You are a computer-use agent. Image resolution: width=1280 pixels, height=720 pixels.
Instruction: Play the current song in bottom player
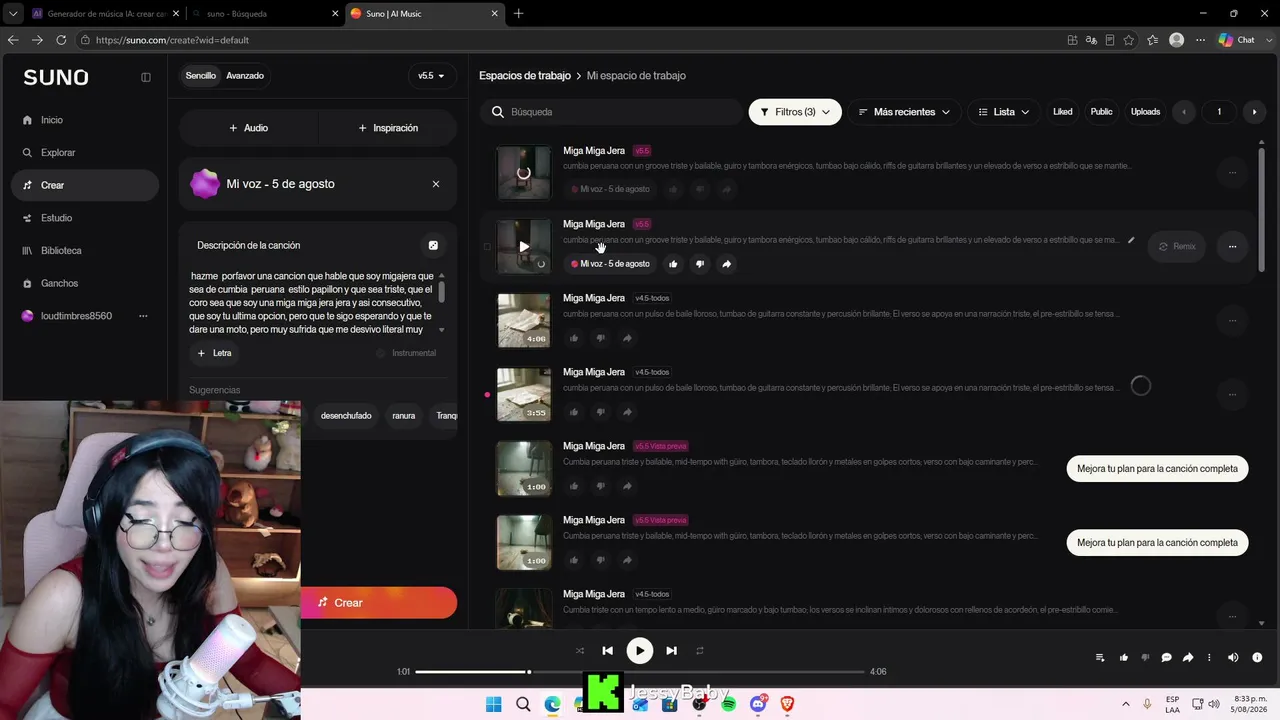coord(639,651)
